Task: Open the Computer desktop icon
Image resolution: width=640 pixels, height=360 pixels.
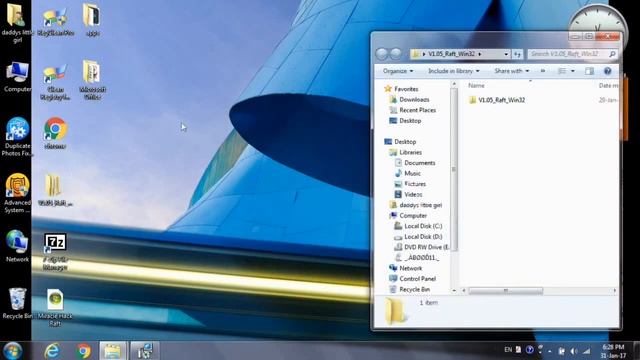Action: pyautogui.click(x=17, y=77)
